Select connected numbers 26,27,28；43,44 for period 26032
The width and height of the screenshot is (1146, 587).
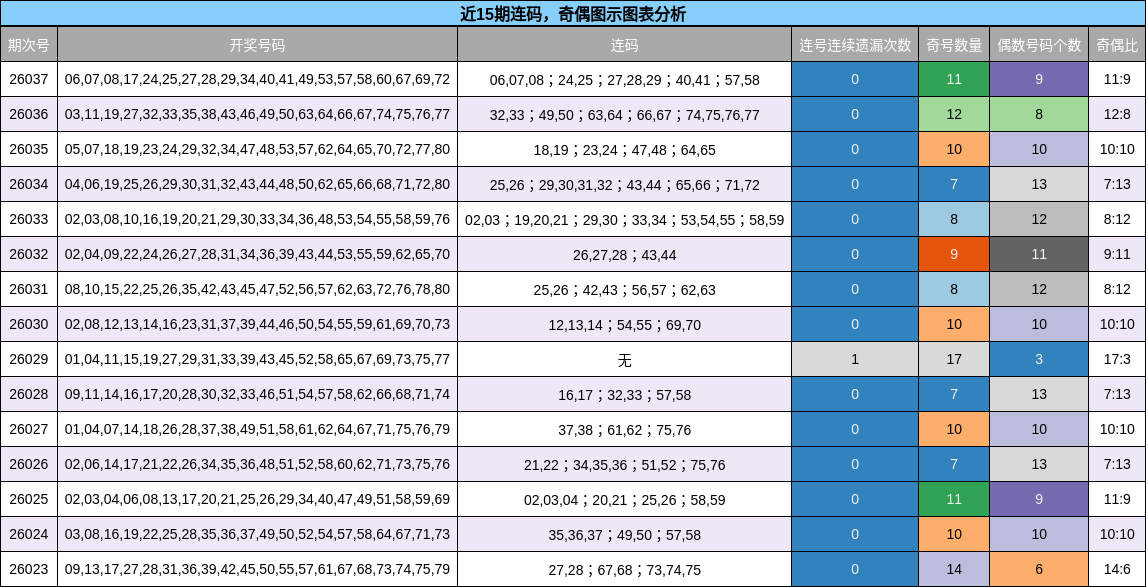point(625,254)
